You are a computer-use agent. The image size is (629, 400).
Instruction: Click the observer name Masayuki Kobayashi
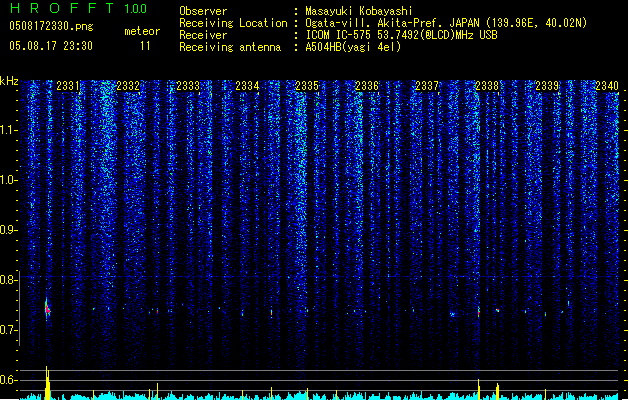coord(359,11)
